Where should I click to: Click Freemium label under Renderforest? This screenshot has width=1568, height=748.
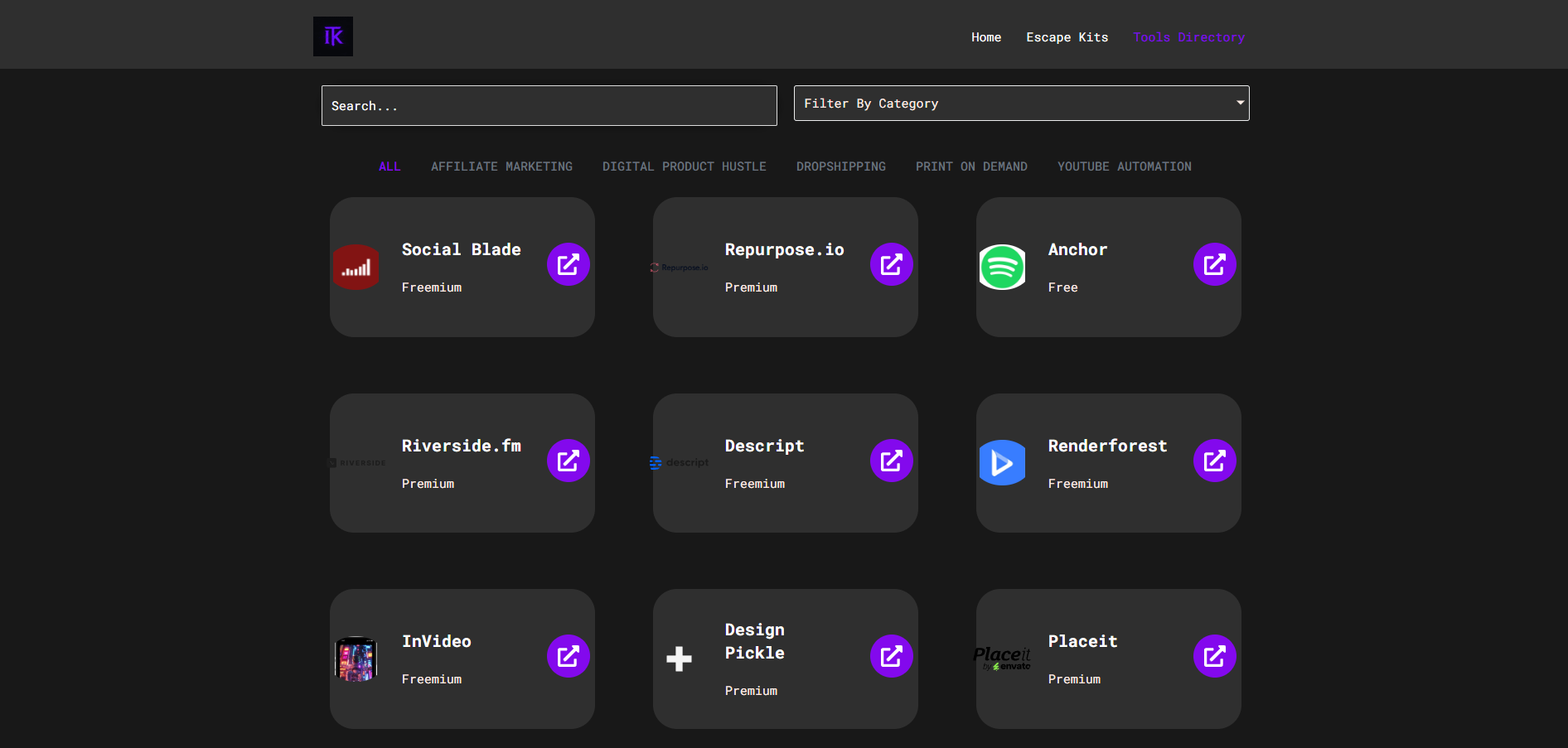[1078, 484]
